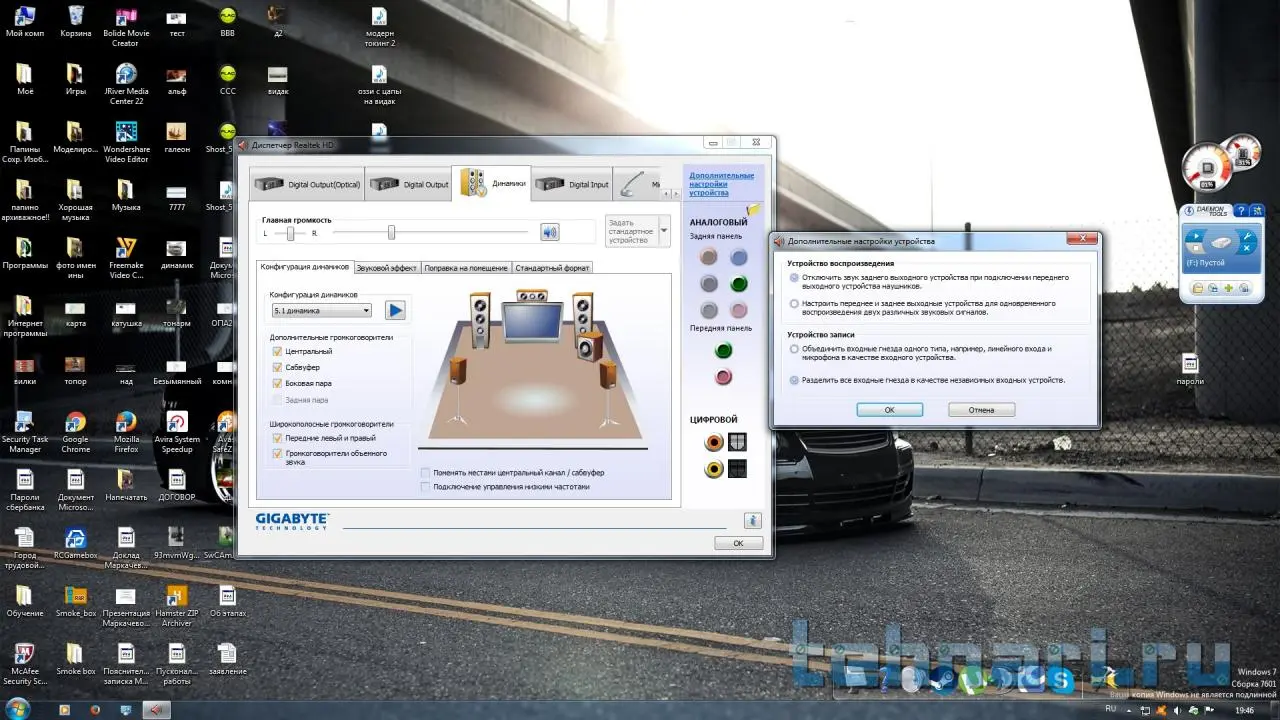
Task: Open the Поправка на помещение tab
Action: click(x=466, y=268)
